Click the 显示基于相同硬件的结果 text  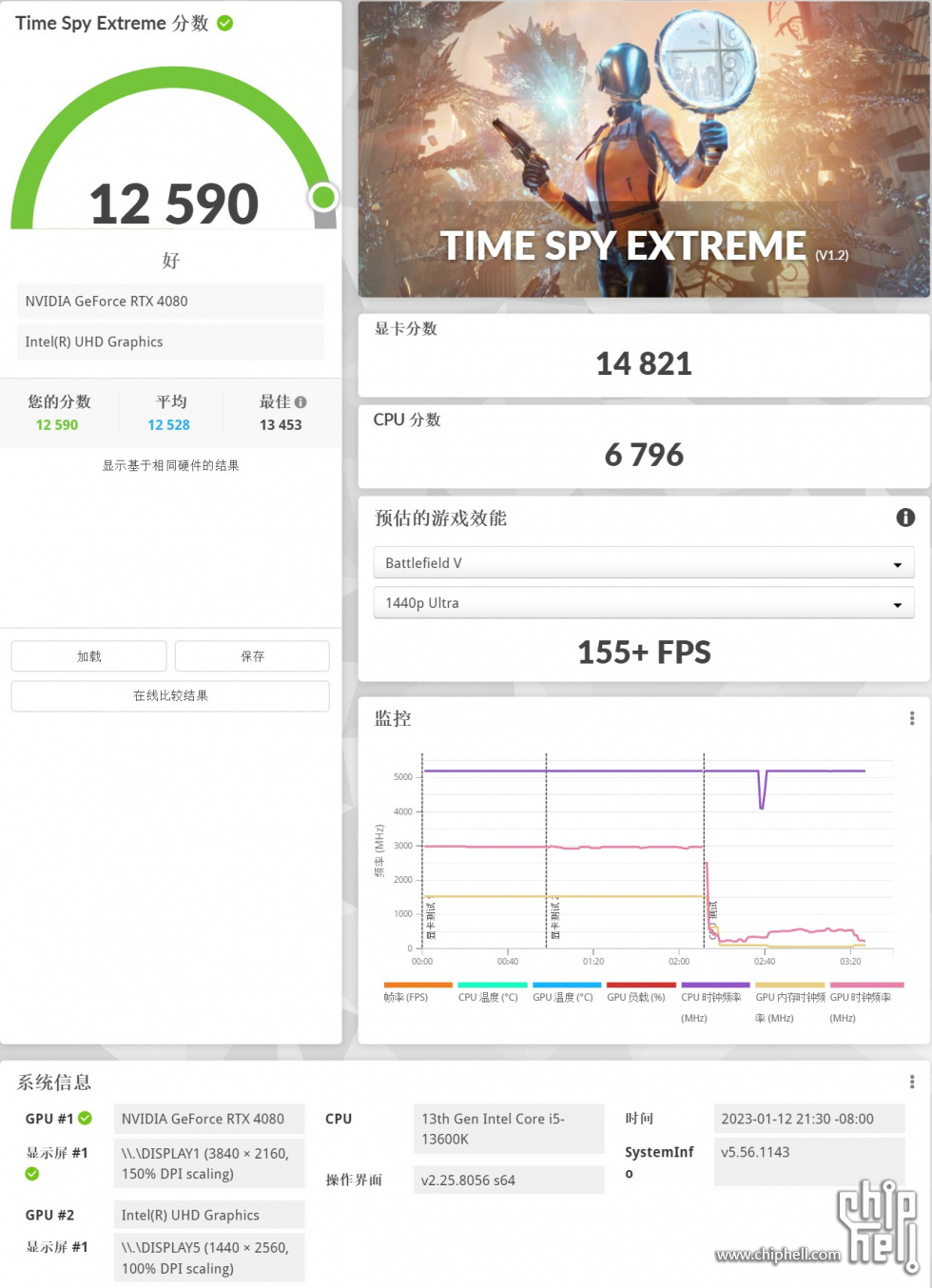(171, 465)
